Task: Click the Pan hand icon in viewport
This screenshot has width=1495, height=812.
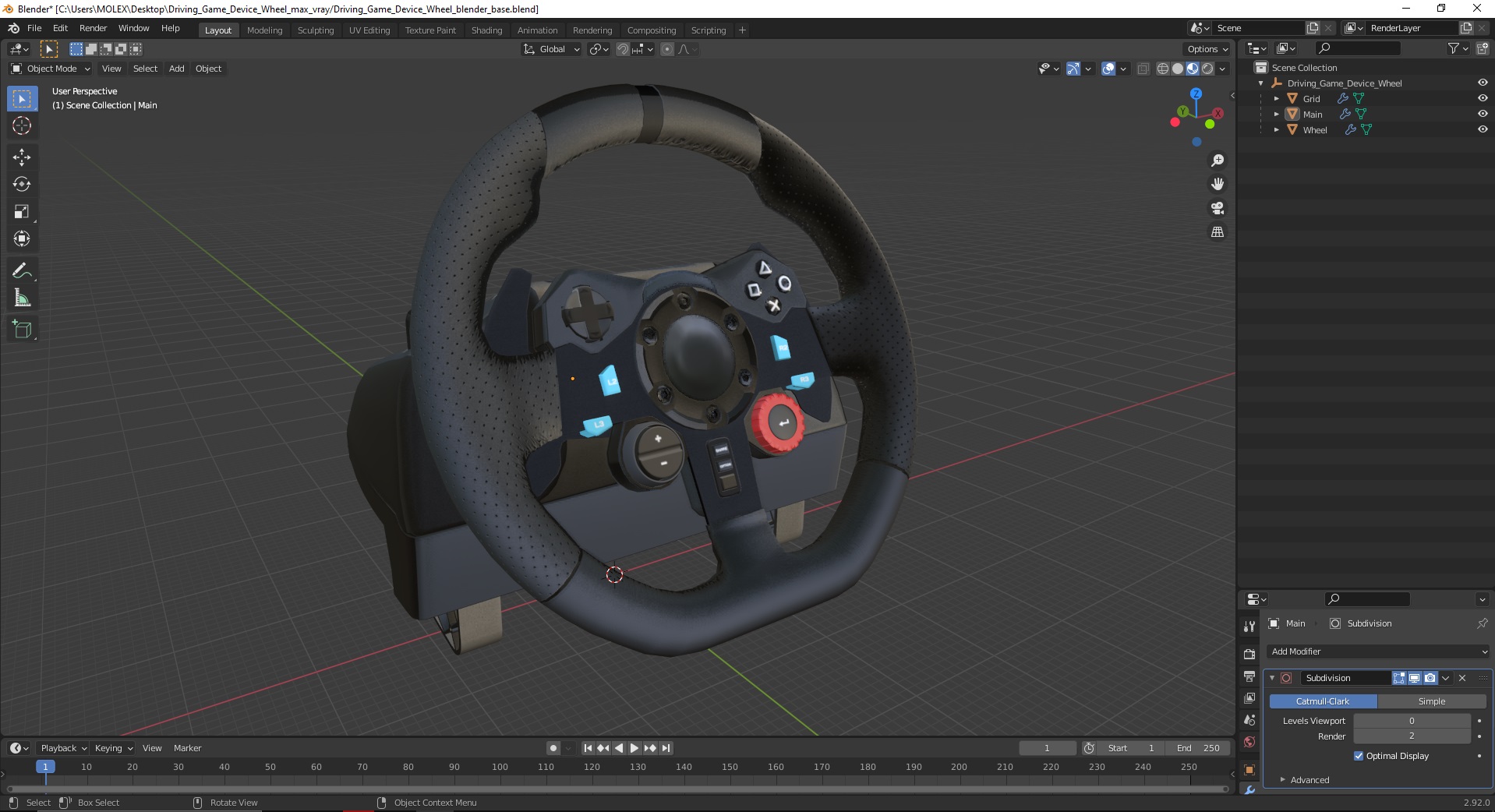Action: (x=1218, y=184)
